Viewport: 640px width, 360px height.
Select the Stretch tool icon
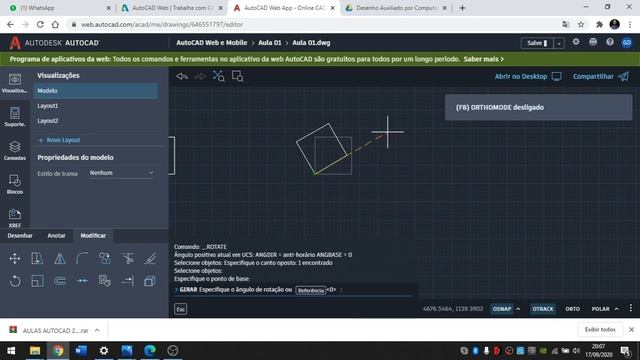click(x=37, y=258)
